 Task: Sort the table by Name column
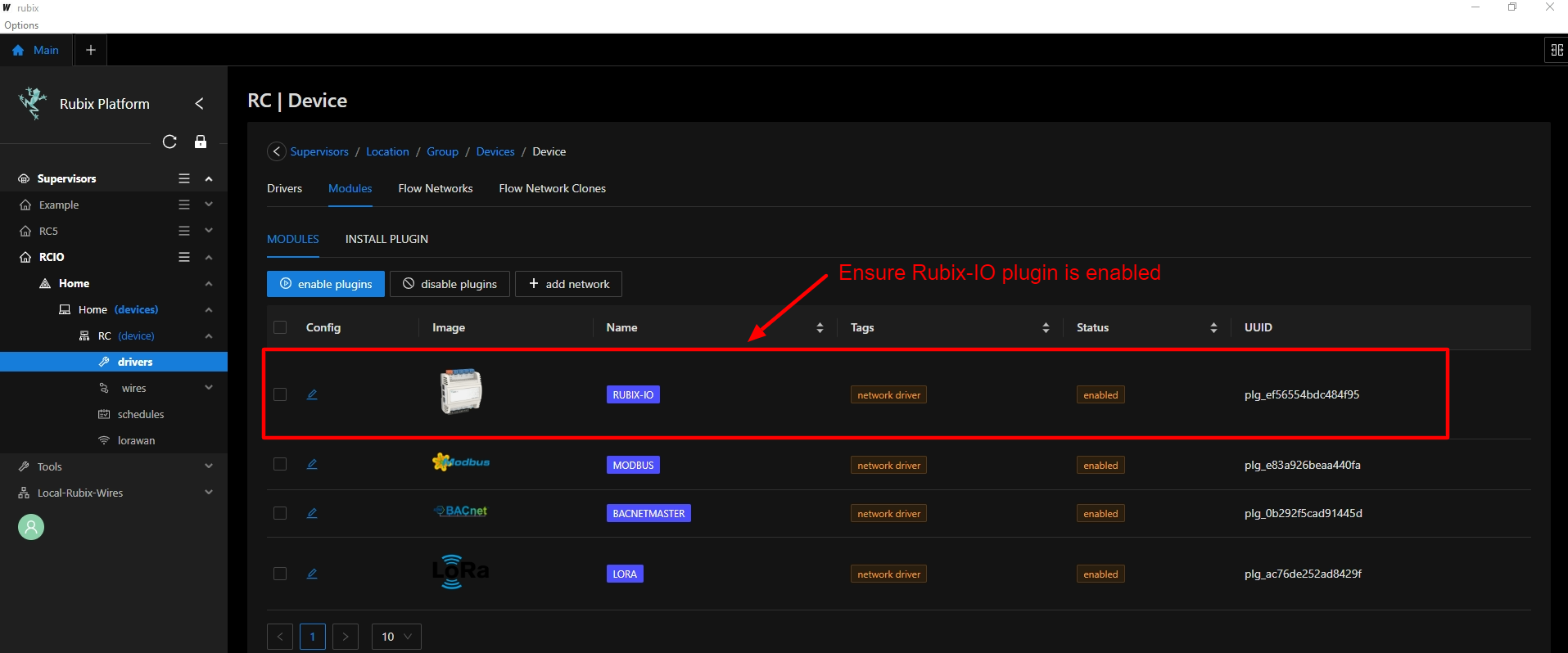pyautogui.click(x=820, y=327)
